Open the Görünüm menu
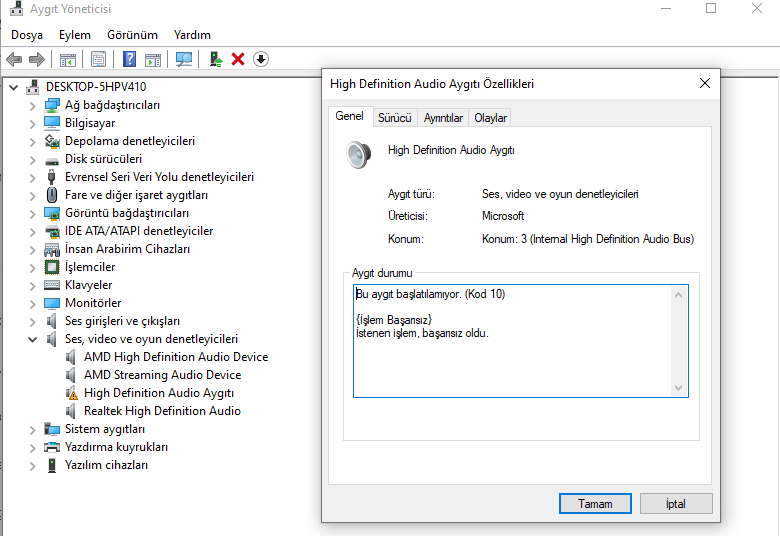 coord(132,35)
